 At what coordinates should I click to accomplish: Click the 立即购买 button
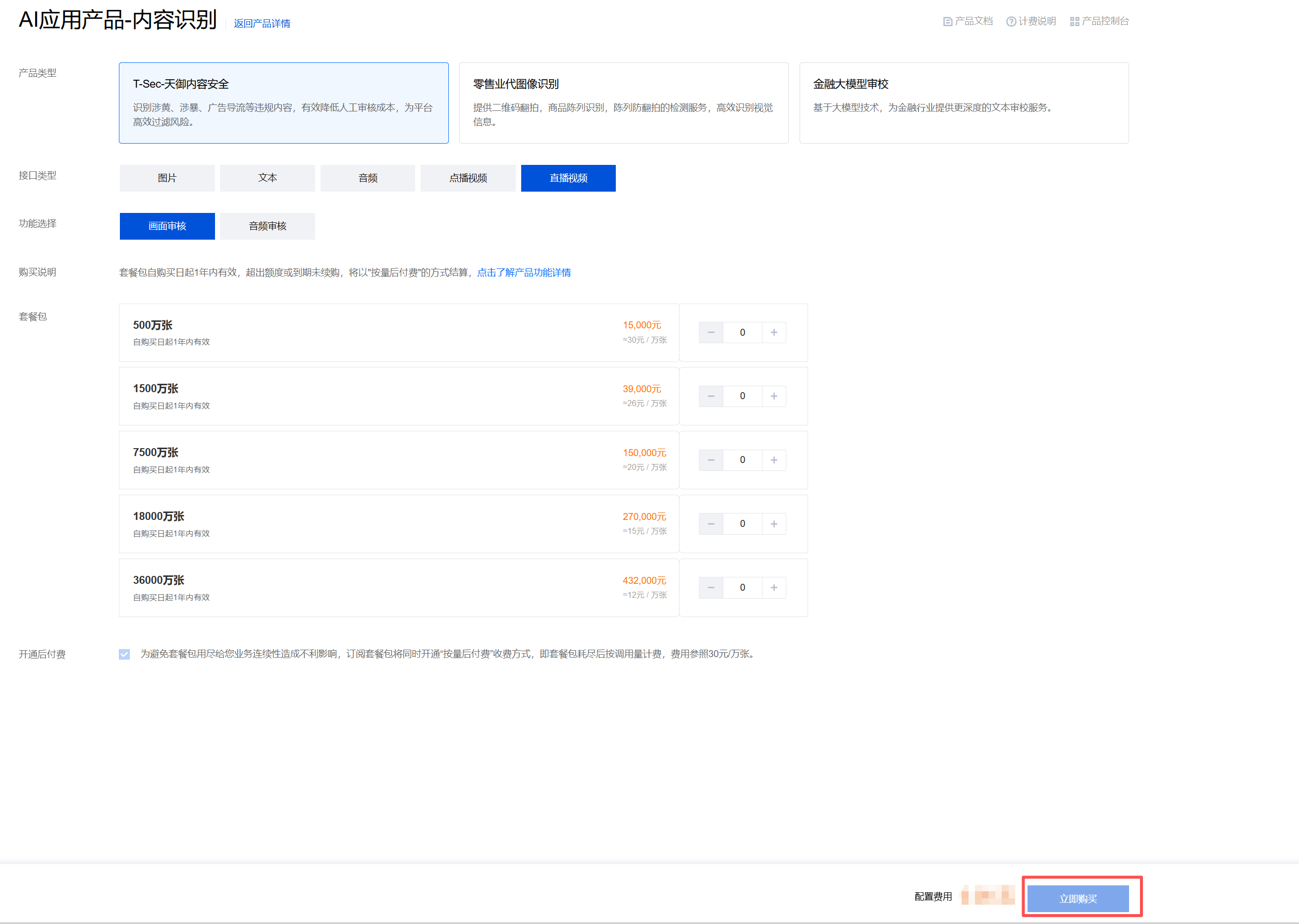pyautogui.click(x=1078, y=898)
